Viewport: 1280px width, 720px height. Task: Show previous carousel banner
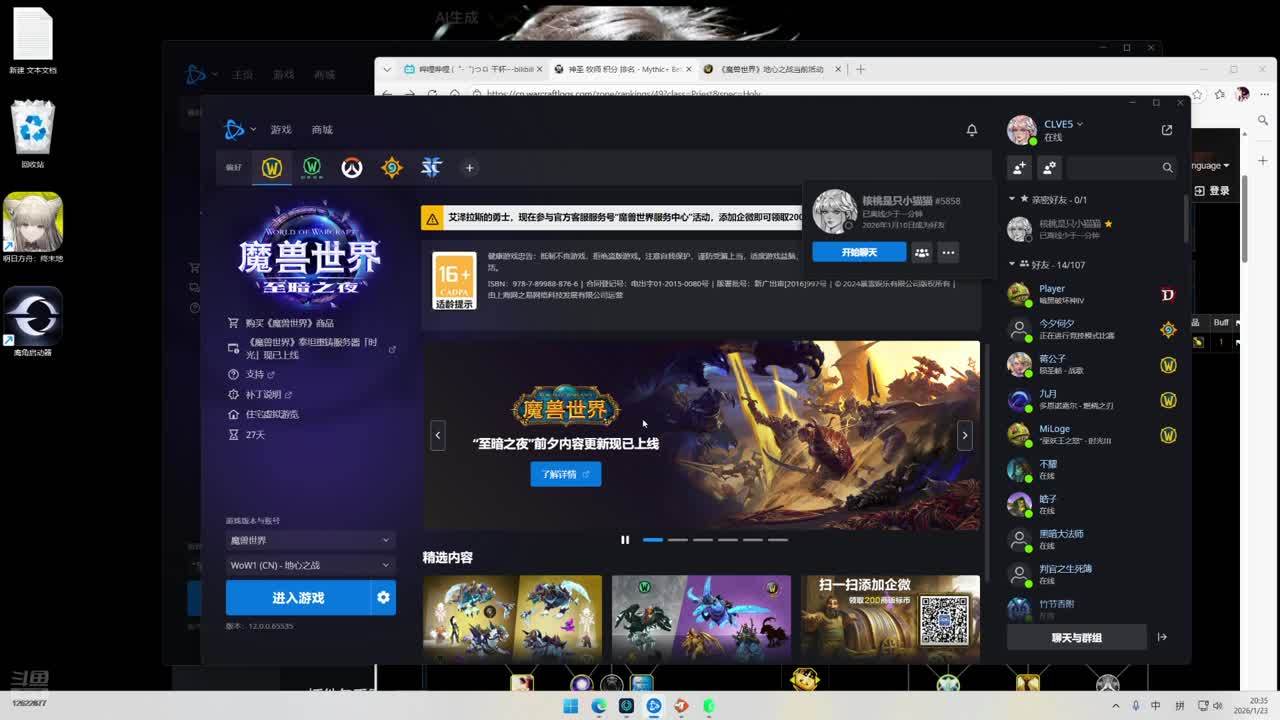click(437, 435)
